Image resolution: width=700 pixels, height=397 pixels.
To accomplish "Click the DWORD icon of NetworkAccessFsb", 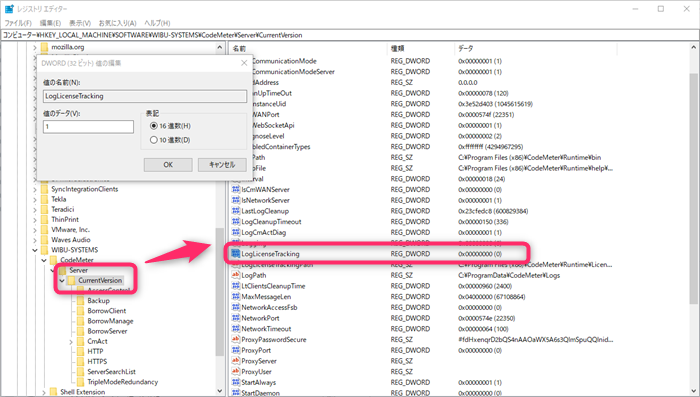I will click(x=236, y=307).
